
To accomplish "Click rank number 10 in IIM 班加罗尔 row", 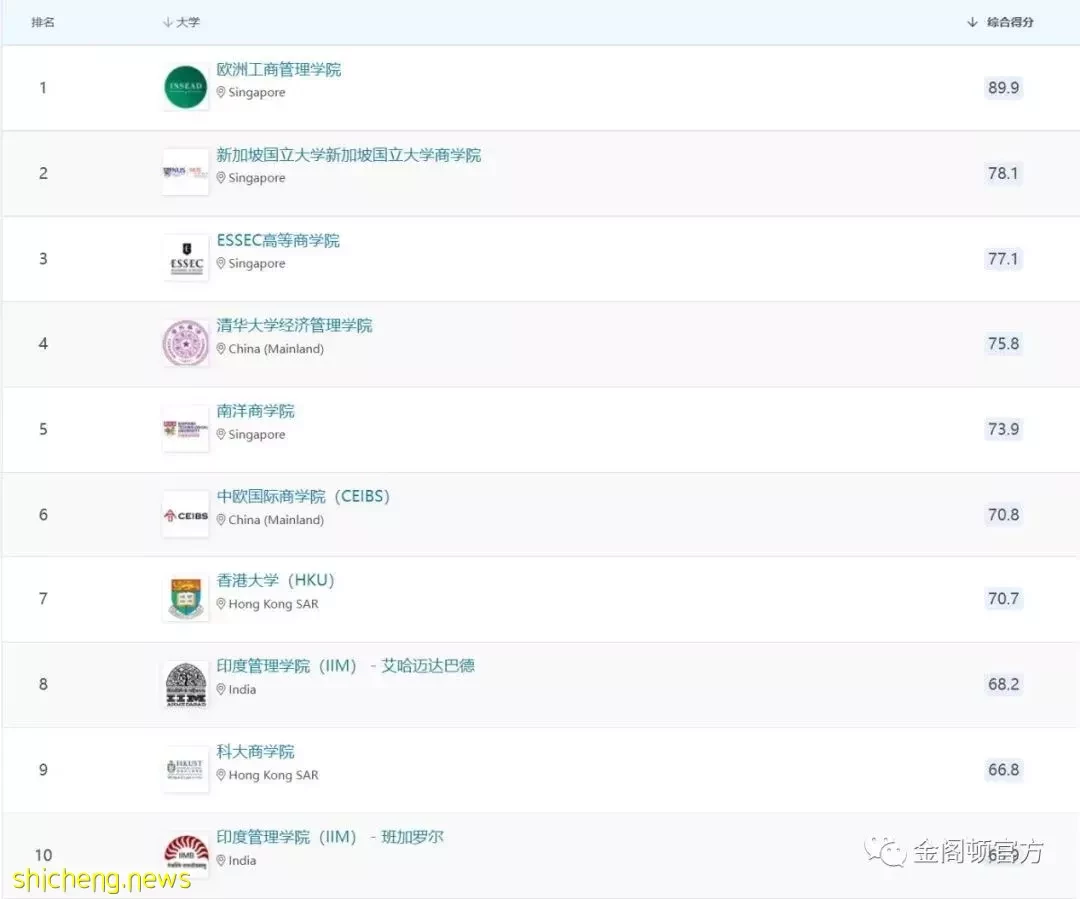I will tap(43, 855).
